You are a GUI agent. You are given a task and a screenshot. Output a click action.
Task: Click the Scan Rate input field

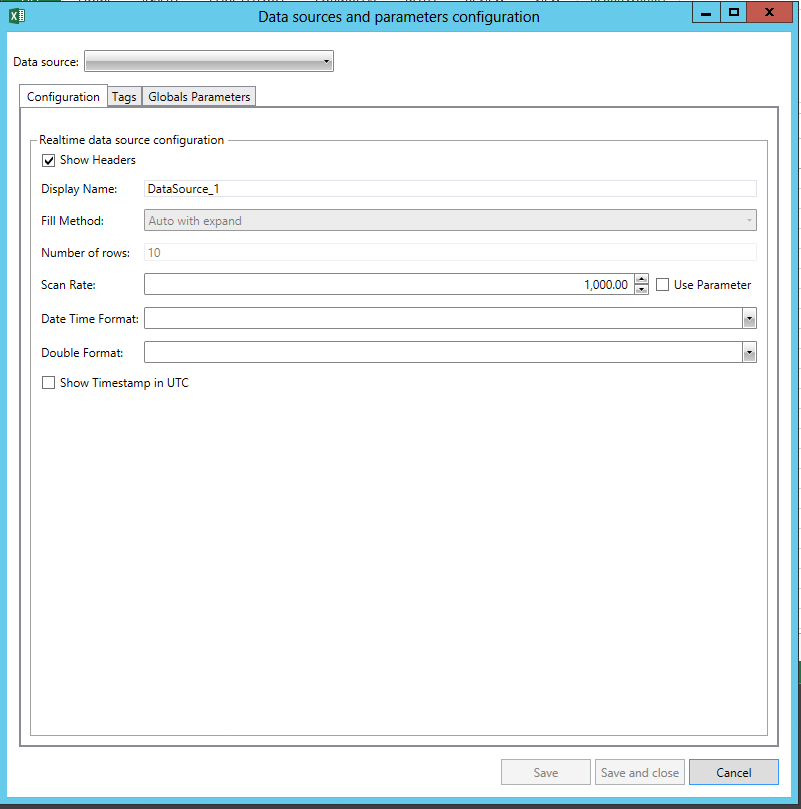[x=388, y=285]
